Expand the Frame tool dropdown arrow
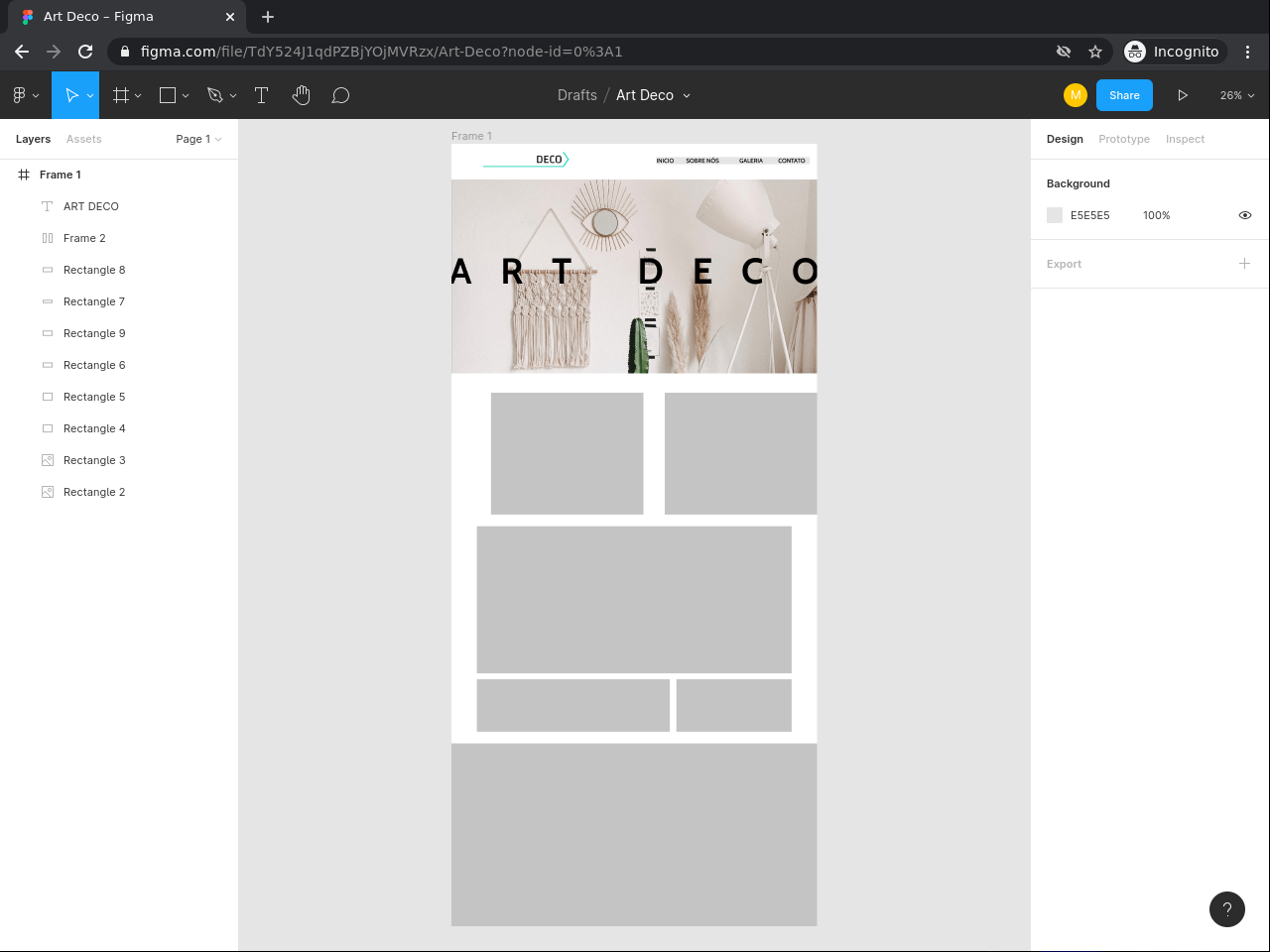 click(x=138, y=96)
